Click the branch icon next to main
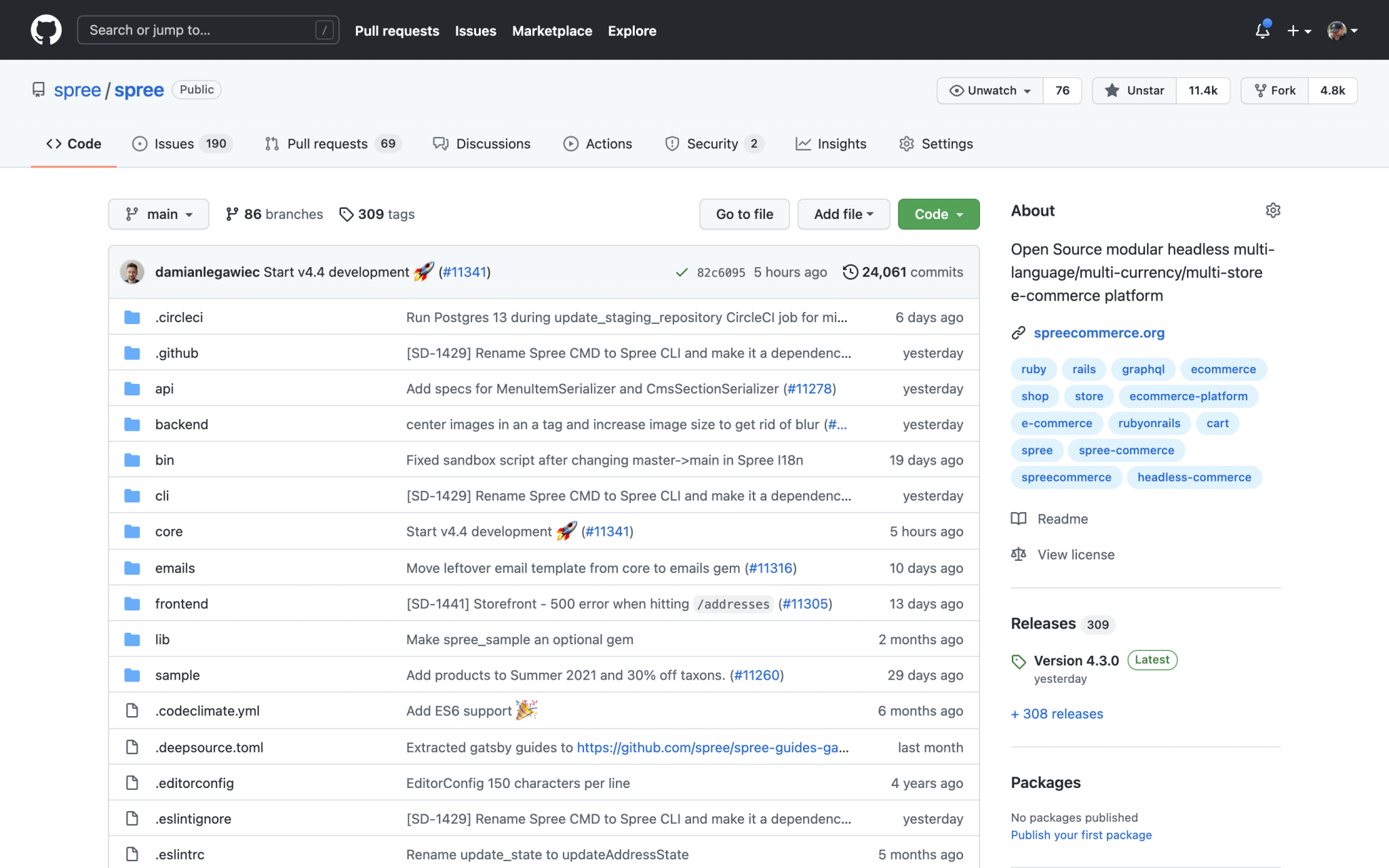Screen dimensions: 1389x868 pyautogui.click(x=131, y=214)
